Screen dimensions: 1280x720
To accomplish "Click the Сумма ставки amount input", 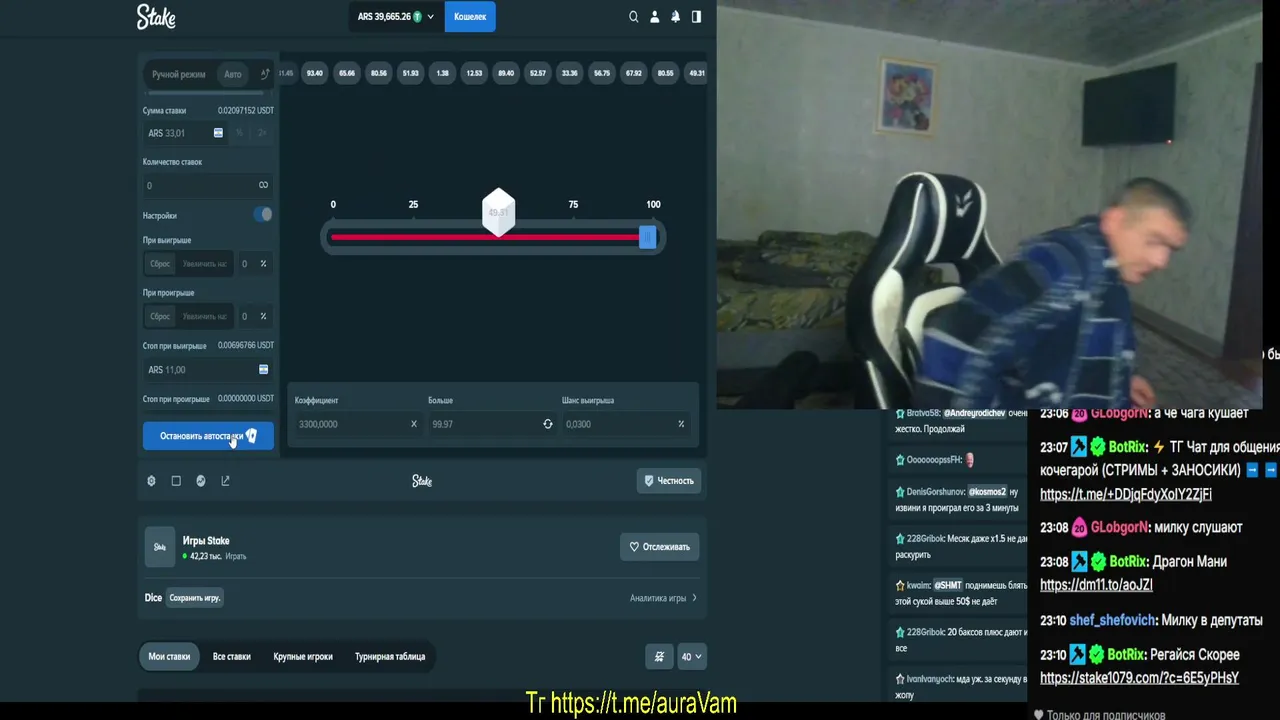I will 185,133.
